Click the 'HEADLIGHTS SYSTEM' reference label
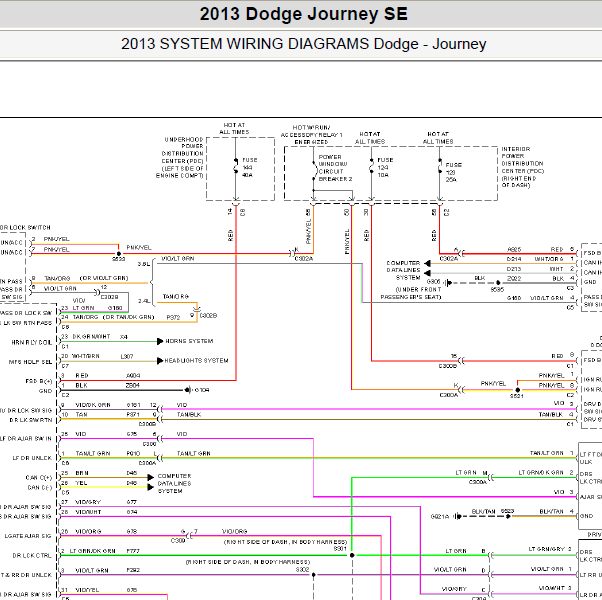Screen dimensions: 602x600 tap(196, 360)
